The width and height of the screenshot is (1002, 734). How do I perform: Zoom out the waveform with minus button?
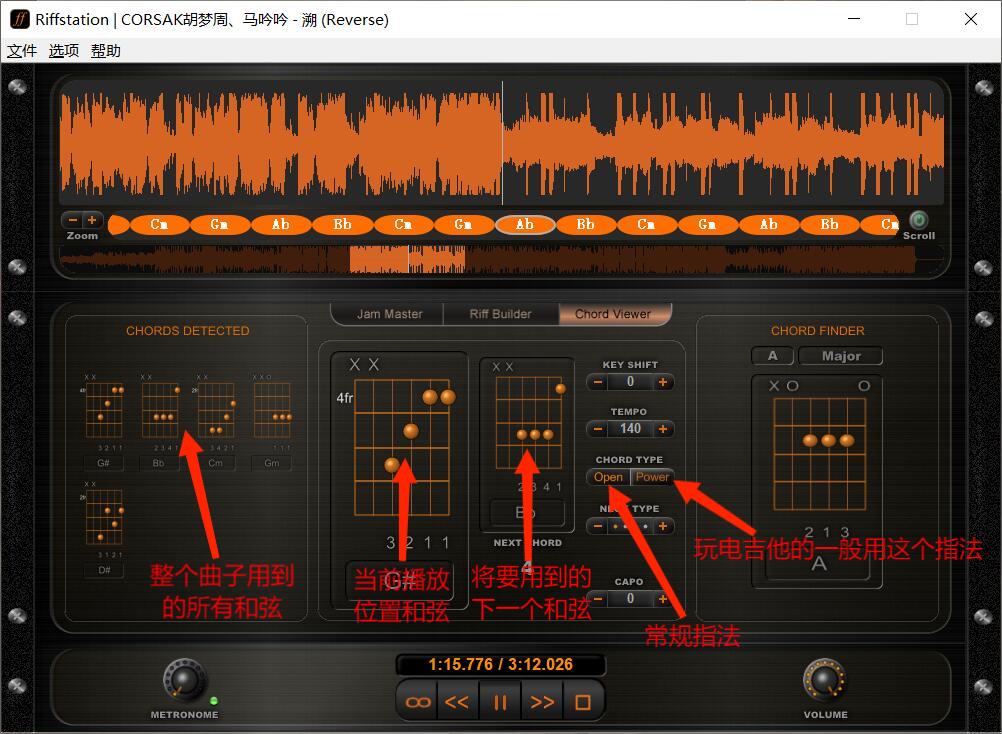coord(73,220)
